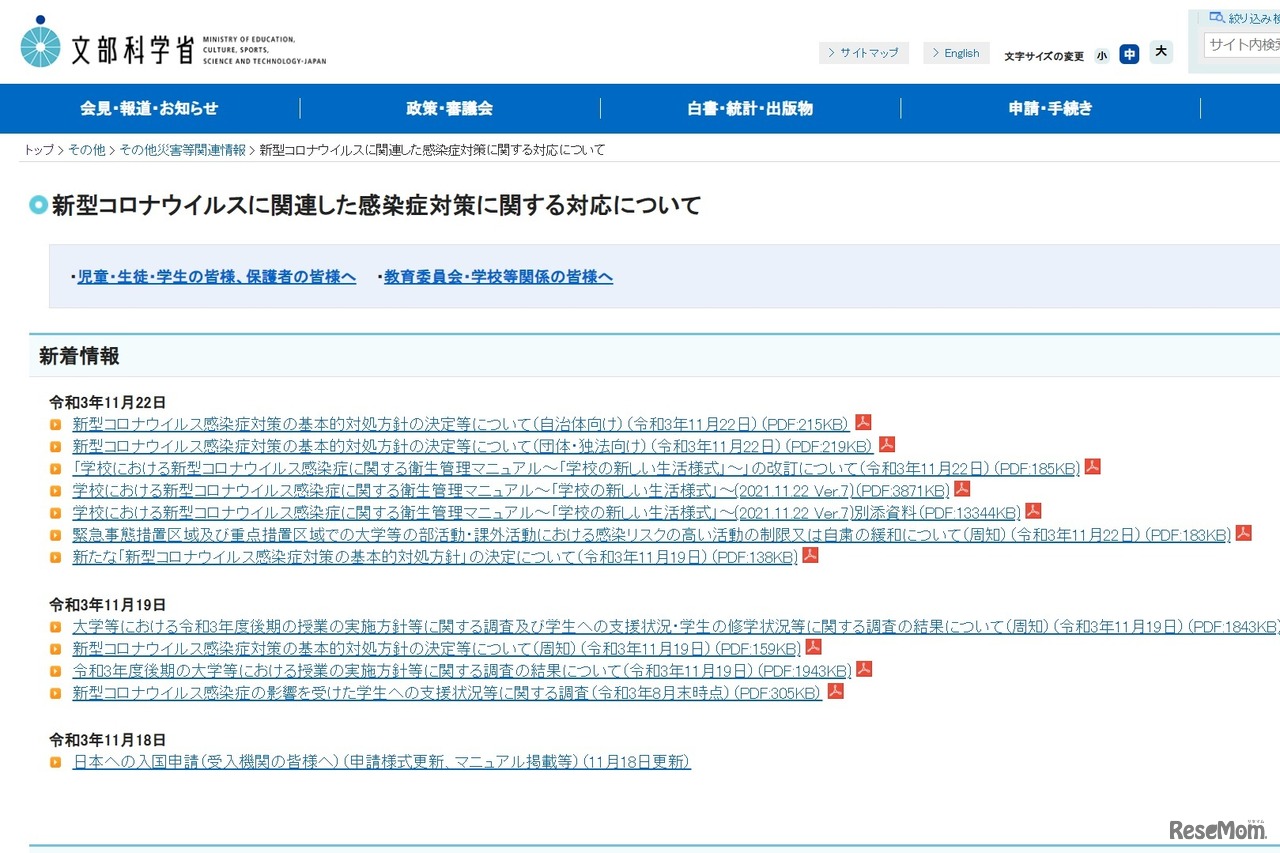1280x853 pixels.
Task: Open the 白書・統計・出版物 navigation menu
Action: pyautogui.click(x=749, y=109)
